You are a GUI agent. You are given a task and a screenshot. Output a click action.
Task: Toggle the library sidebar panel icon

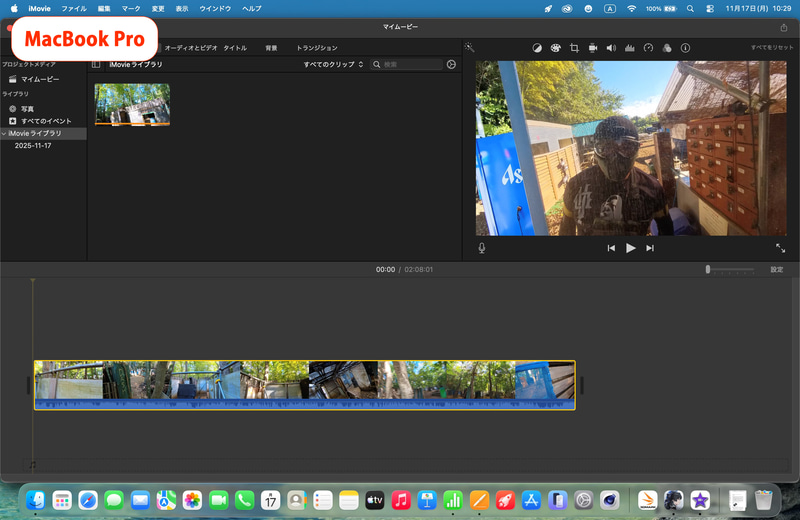[x=96, y=64]
